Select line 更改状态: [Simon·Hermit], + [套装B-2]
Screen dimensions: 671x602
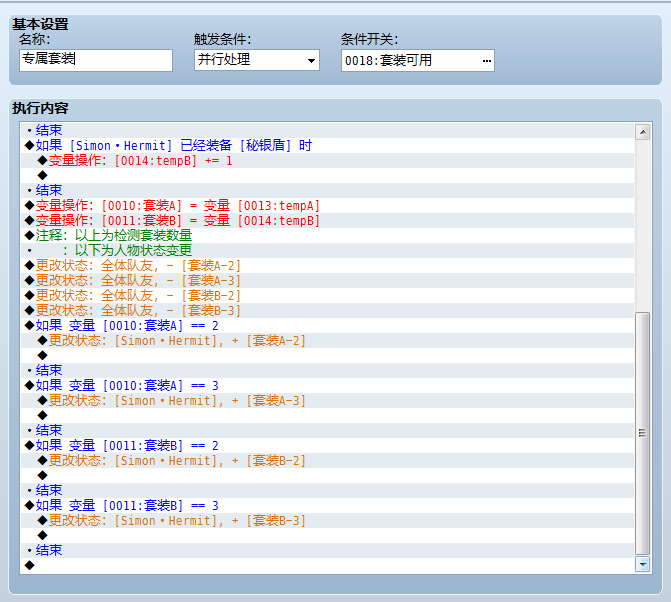(x=327, y=460)
